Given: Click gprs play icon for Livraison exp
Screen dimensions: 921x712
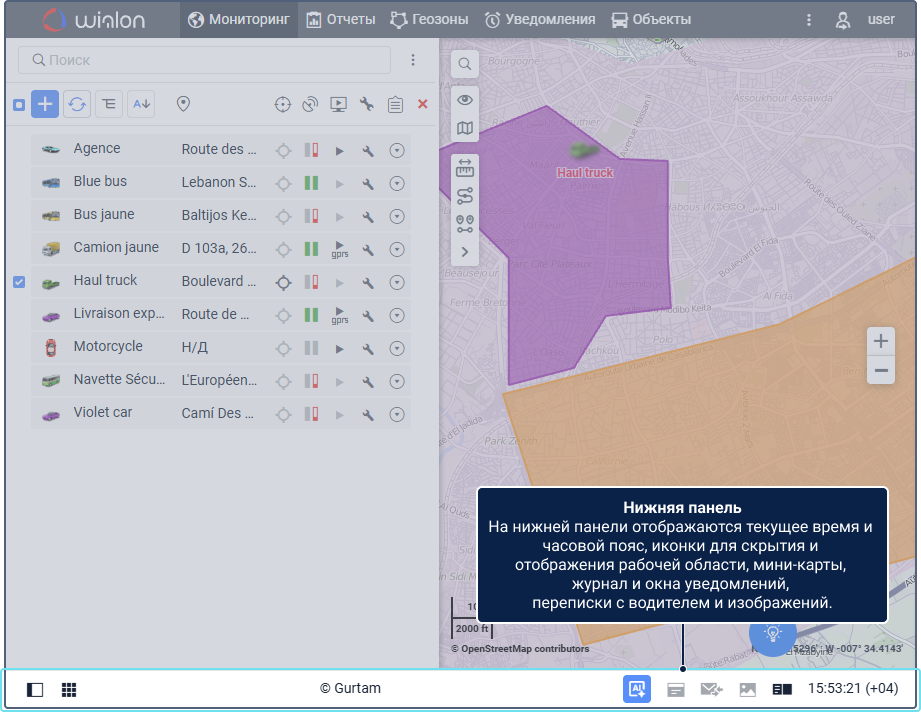Looking at the screenshot, I should pos(340,315).
